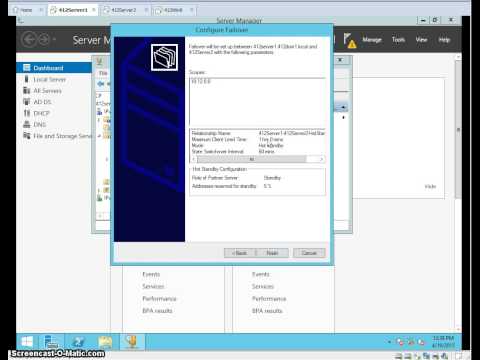The height and width of the screenshot is (360, 480).
Task: Switch to the Home tab at top
Action: (26, 10)
